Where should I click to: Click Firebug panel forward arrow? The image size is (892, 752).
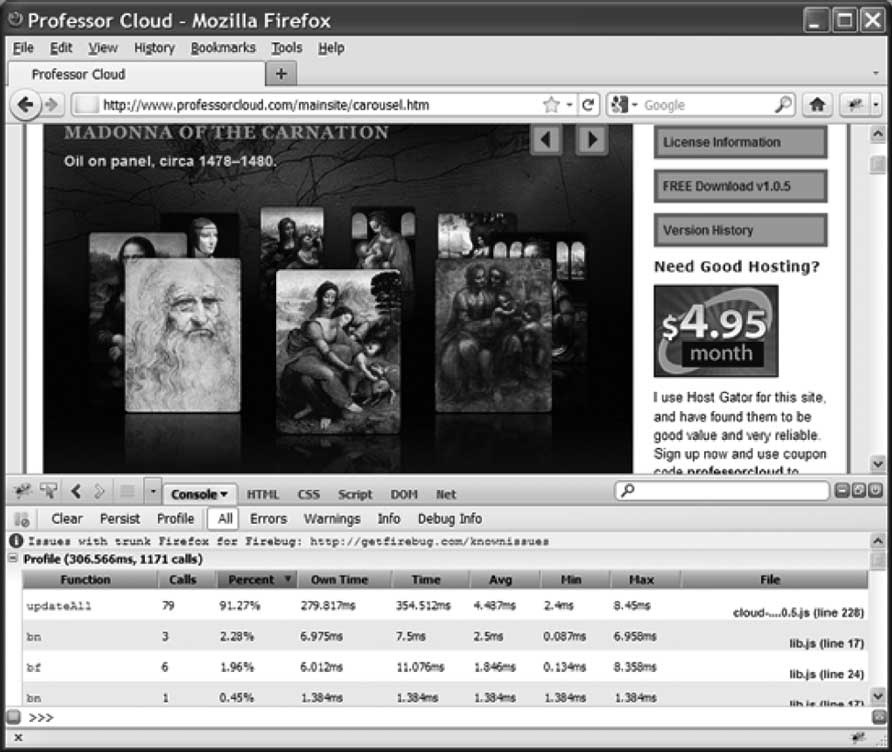[x=99, y=491]
